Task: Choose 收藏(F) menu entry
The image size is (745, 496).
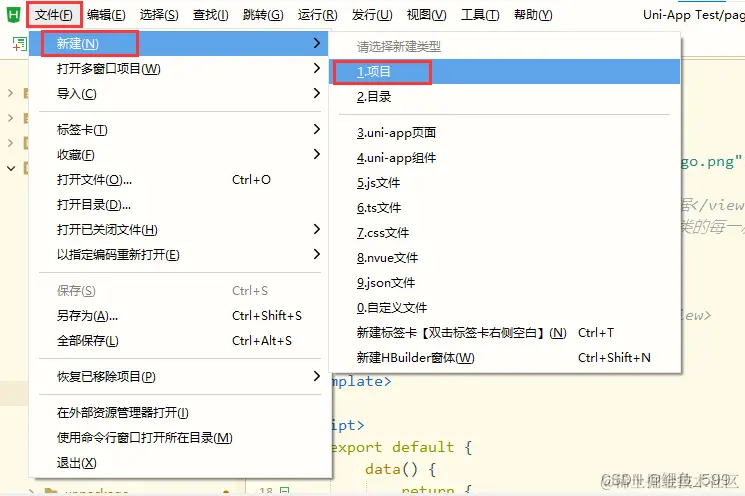Action: click(x=179, y=155)
